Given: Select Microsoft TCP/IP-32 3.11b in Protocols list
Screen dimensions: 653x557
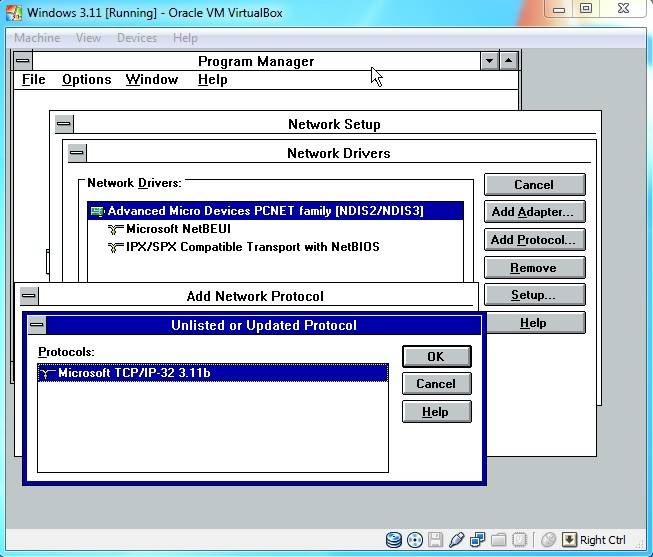Looking at the screenshot, I should pyautogui.click(x=134, y=373).
